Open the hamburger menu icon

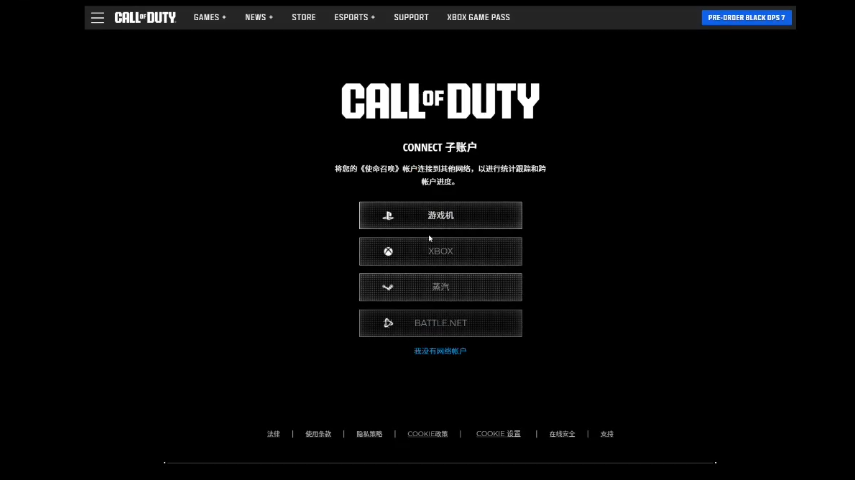97,18
